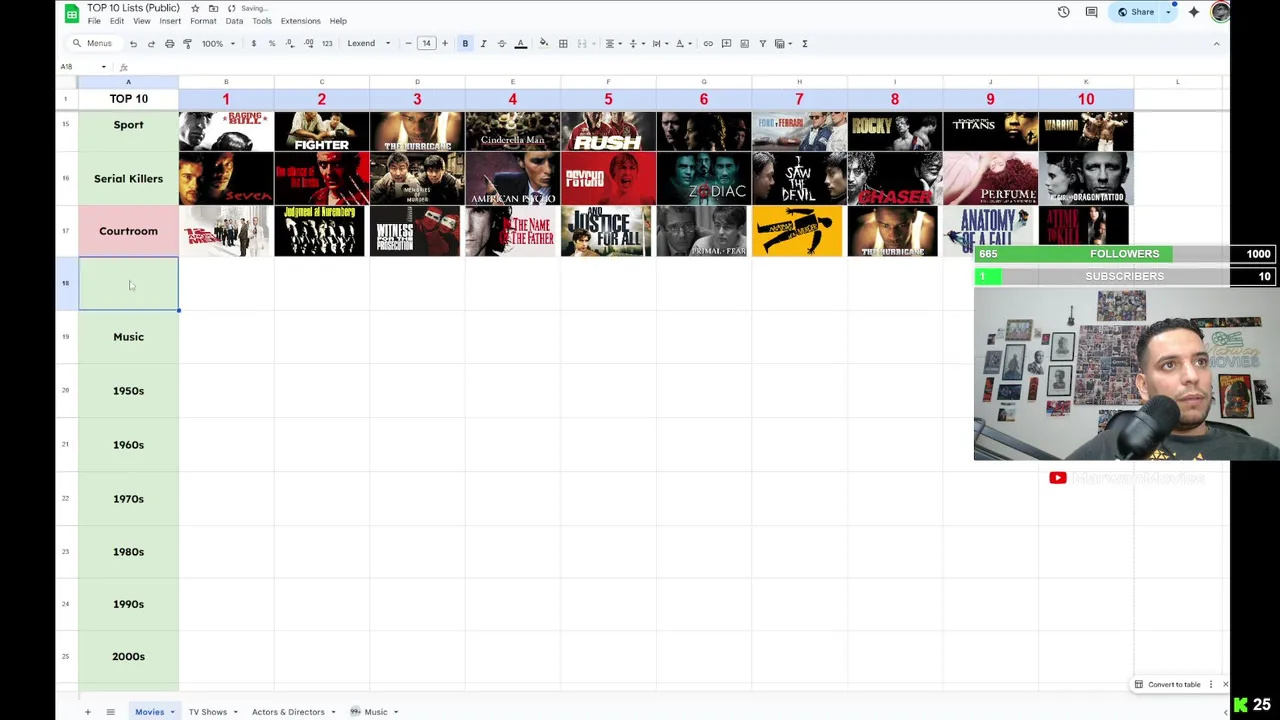Select the Paint format roller icon
The image size is (1280, 720).
pos(187,43)
